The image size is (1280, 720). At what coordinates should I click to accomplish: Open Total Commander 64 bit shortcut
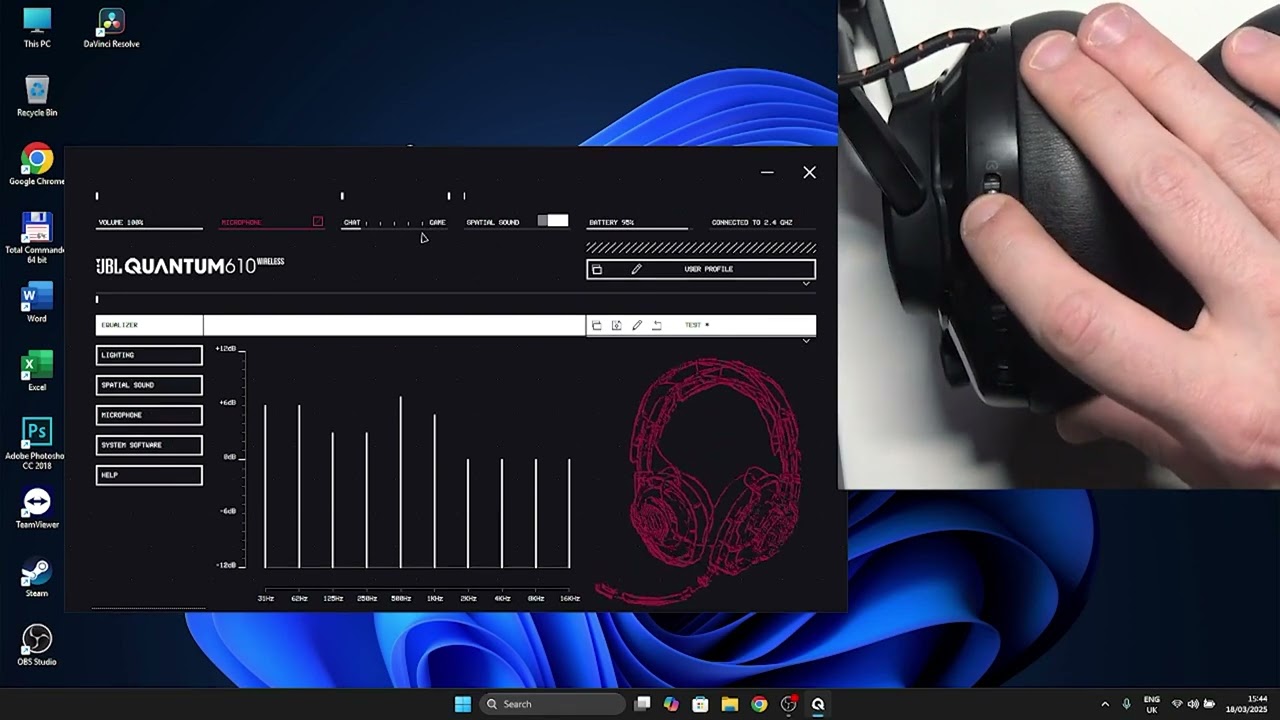[x=37, y=238]
